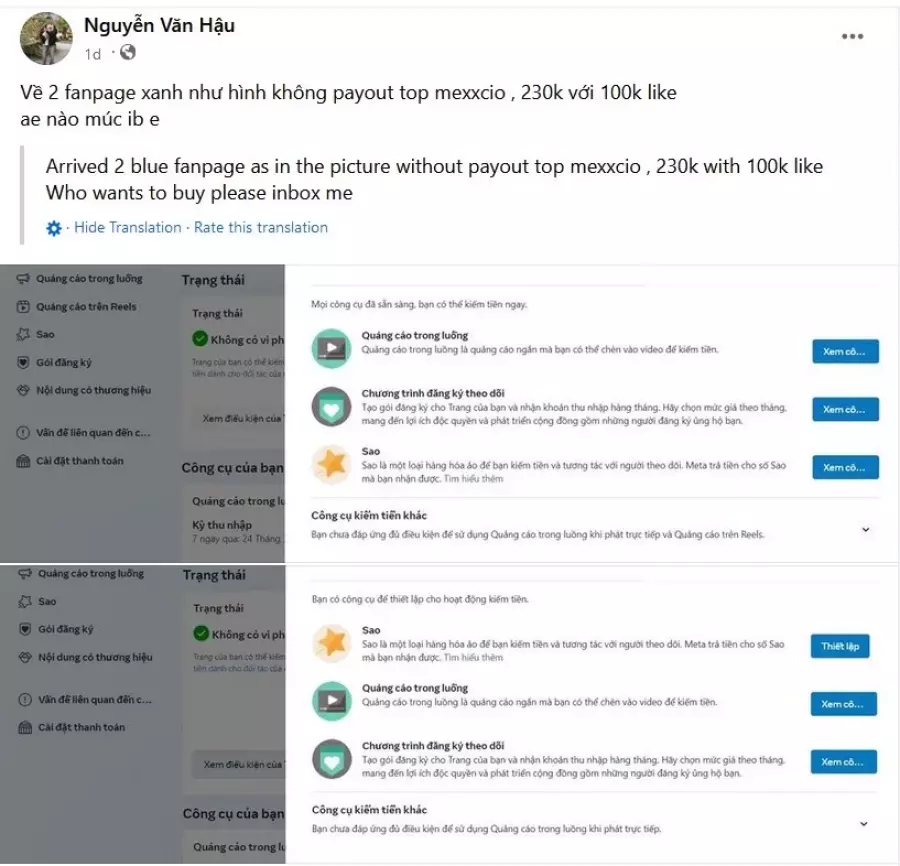Click Xem cô... button beside lower Chương trình đăng ký
Screen dimensions: 900x866
[844, 762]
